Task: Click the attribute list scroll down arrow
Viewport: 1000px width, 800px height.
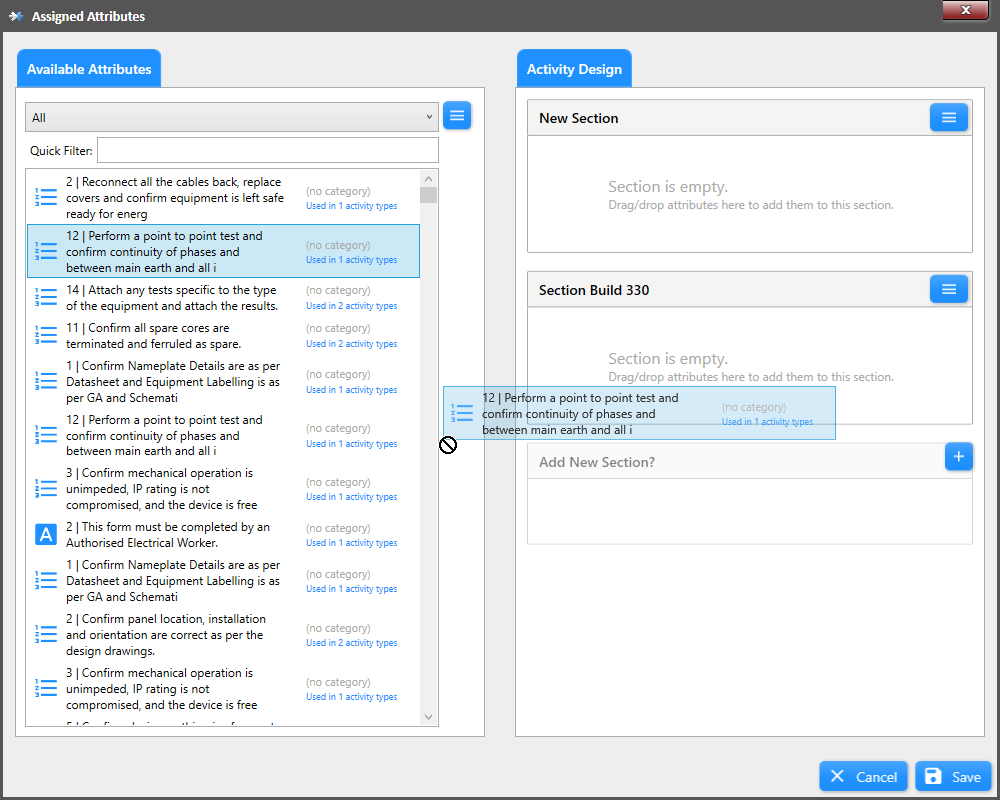Action: [x=429, y=717]
